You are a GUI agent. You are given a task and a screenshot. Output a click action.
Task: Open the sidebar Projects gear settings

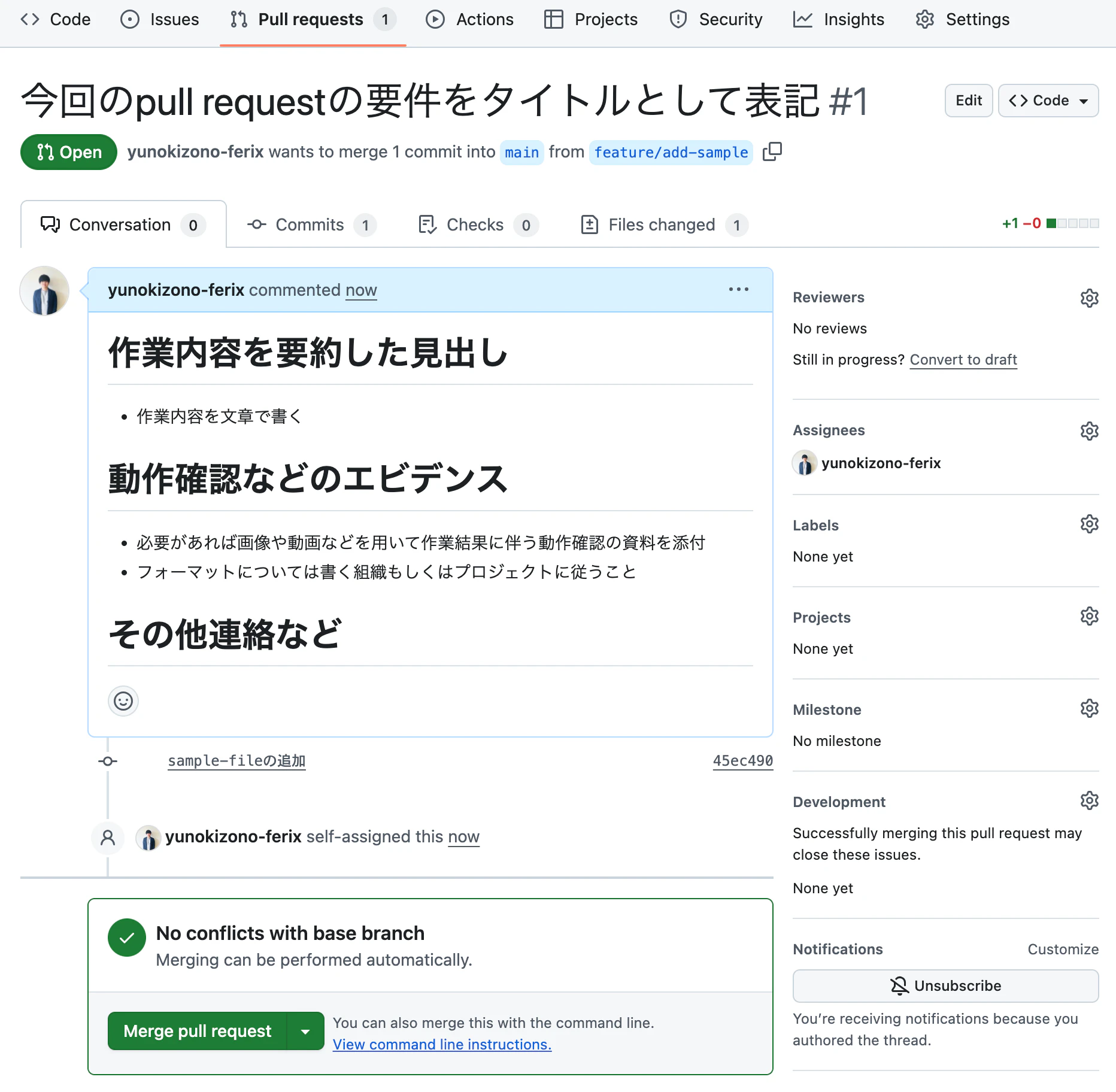click(x=1089, y=617)
